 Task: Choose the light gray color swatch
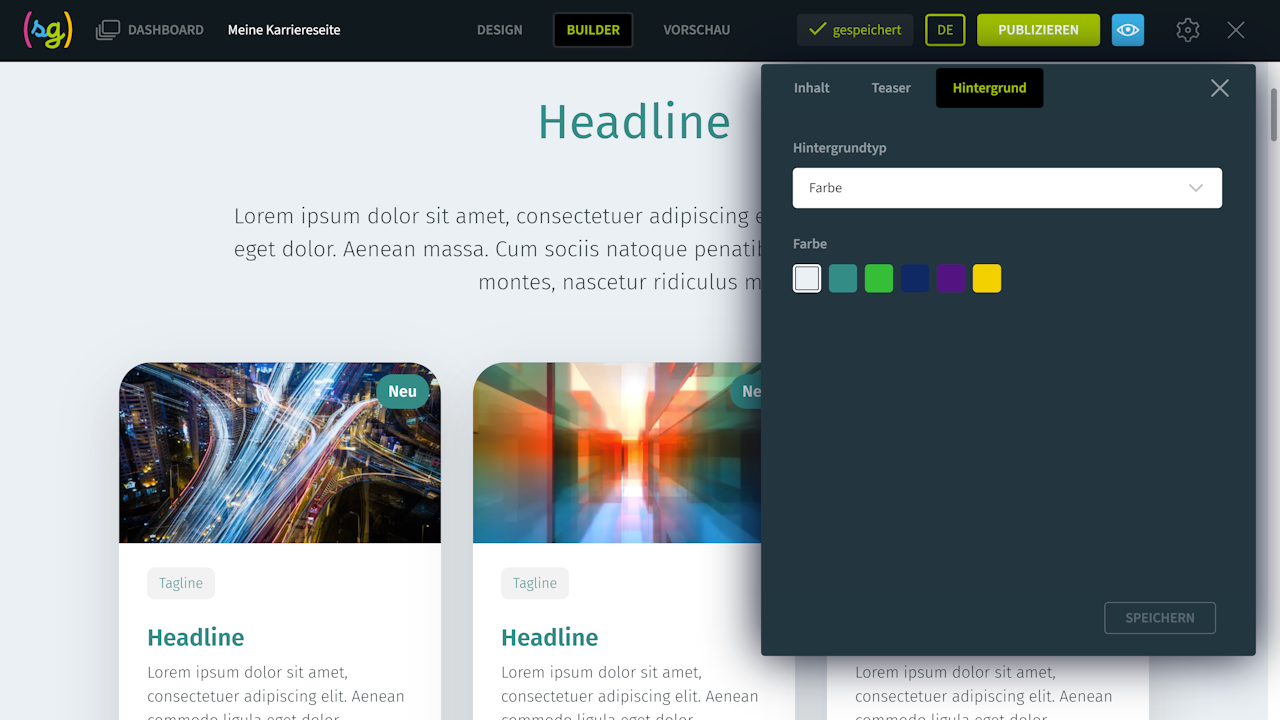pyautogui.click(x=807, y=278)
